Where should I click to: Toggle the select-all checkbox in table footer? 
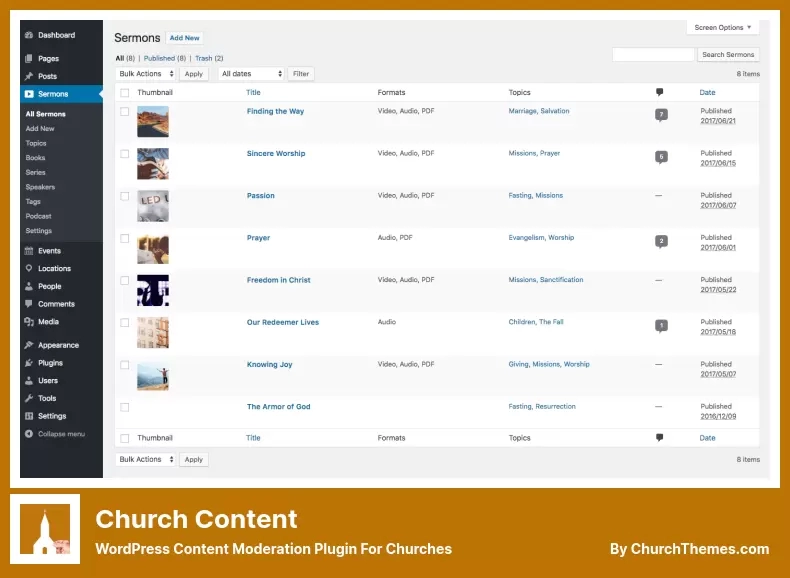(124, 438)
